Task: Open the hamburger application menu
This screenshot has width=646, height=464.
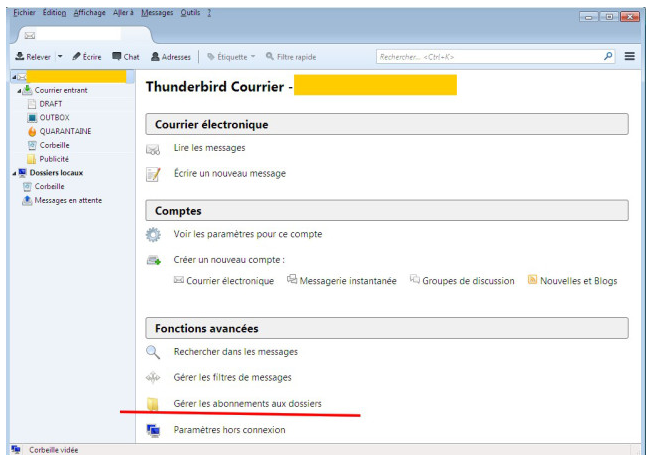Action: coord(630,57)
